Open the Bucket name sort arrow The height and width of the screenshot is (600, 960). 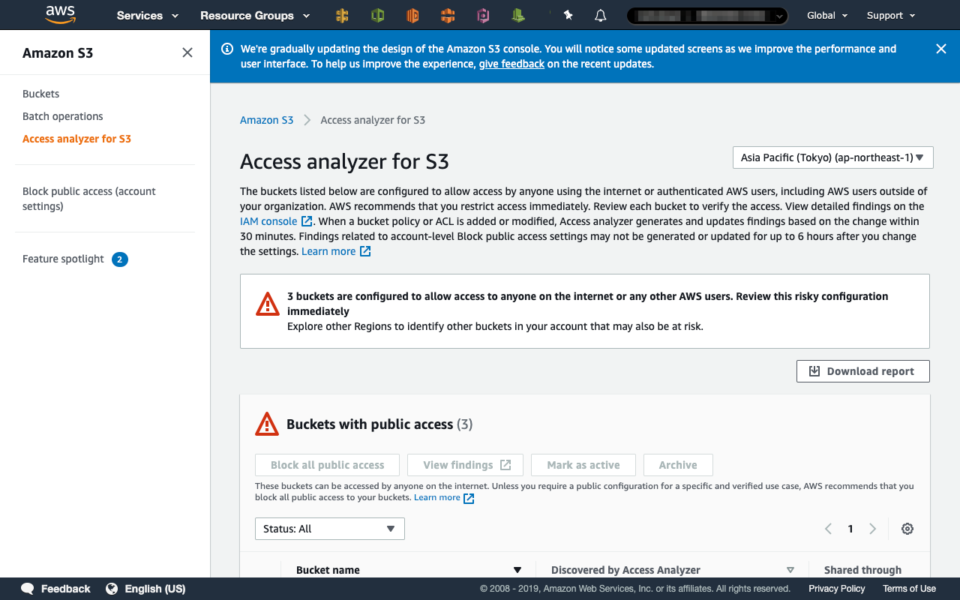(517, 569)
